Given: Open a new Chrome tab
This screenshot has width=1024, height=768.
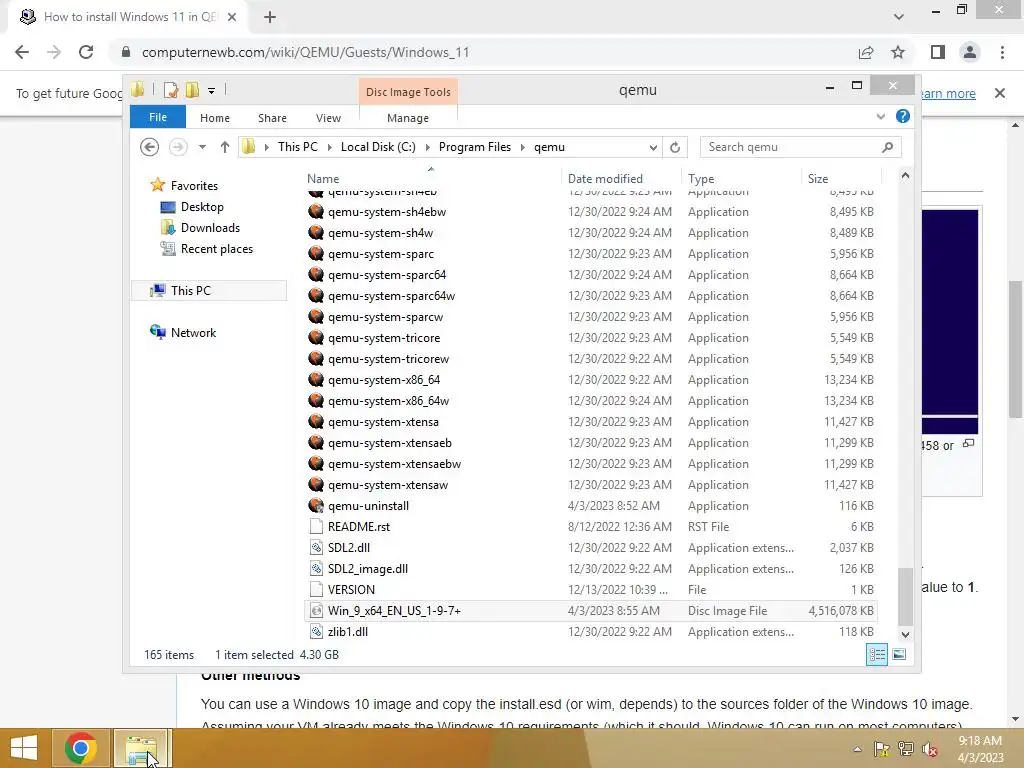Looking at the screenshot, I should [270, 17].
